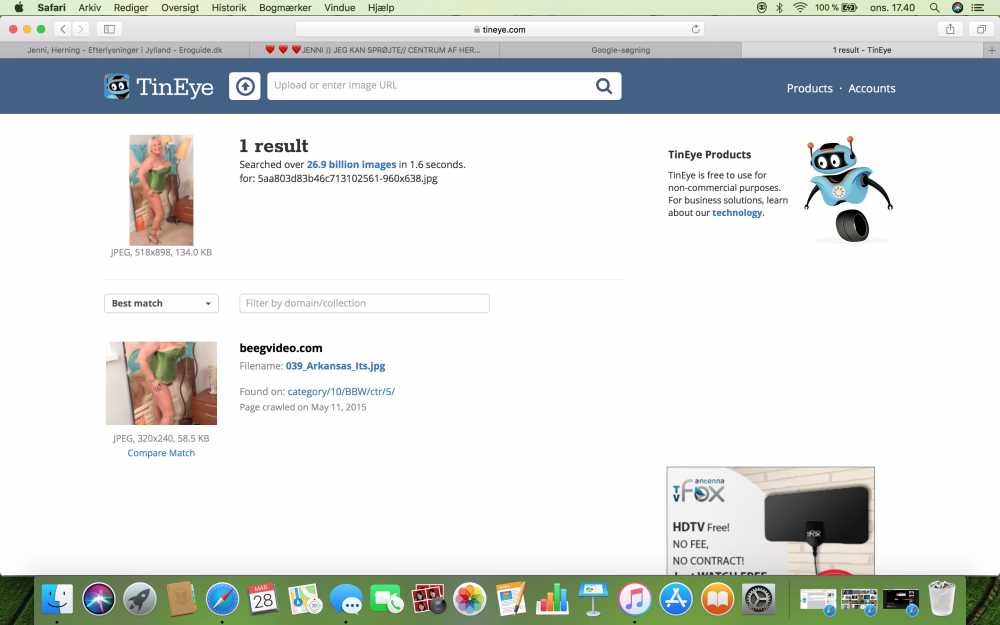Open Pages in Dock
The width and height of the screenshot is (1000, 625).
point(511,599)
